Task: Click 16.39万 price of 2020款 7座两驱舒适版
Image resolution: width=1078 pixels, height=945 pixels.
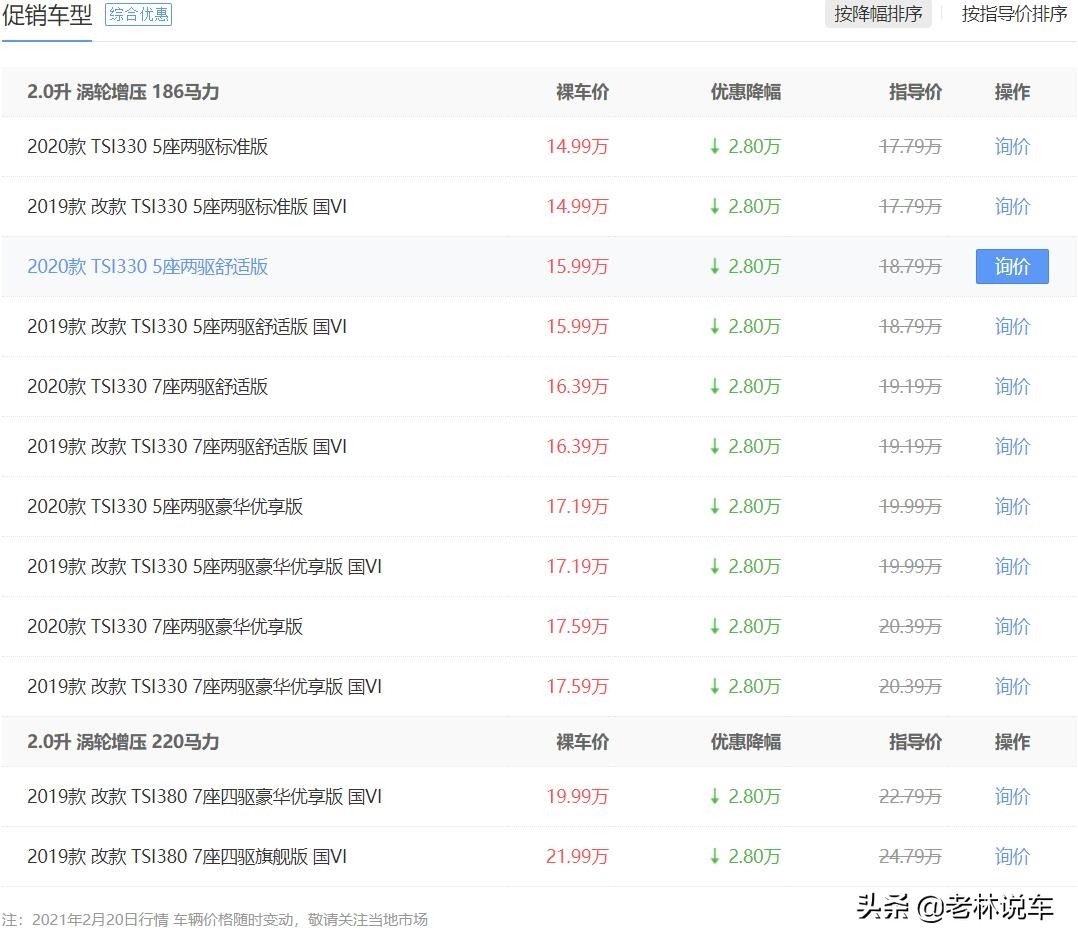Action: [577, 386]
